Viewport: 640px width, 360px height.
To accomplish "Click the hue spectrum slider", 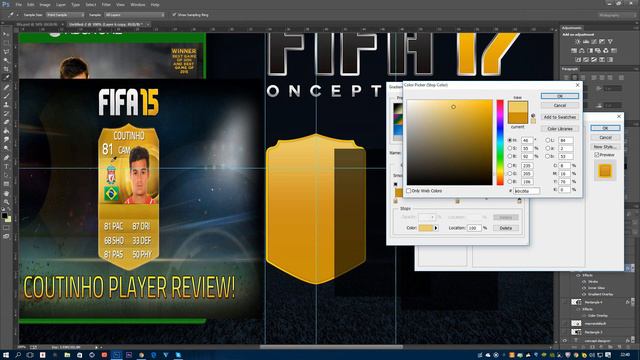I will [x=500, y=142].
